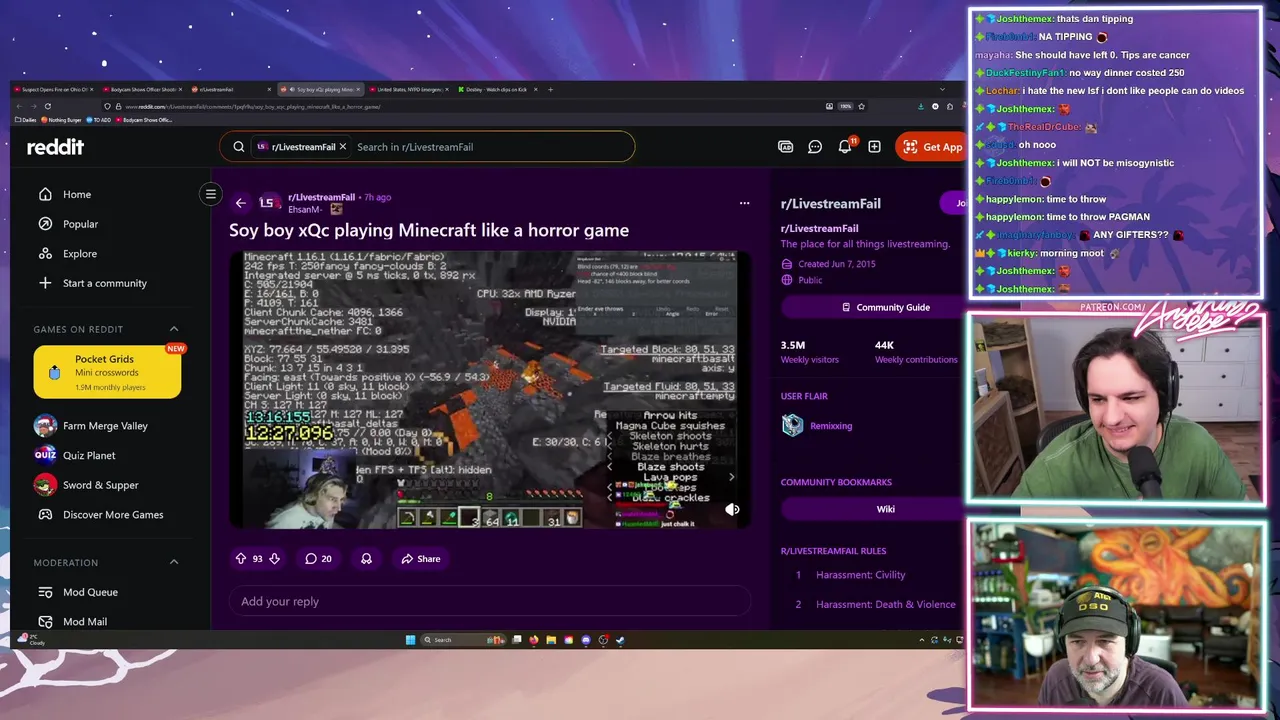Mute or unmute the video player
Image resolution: width=1280 pixels, height=720 pixels.
click(x=732, y=509)
